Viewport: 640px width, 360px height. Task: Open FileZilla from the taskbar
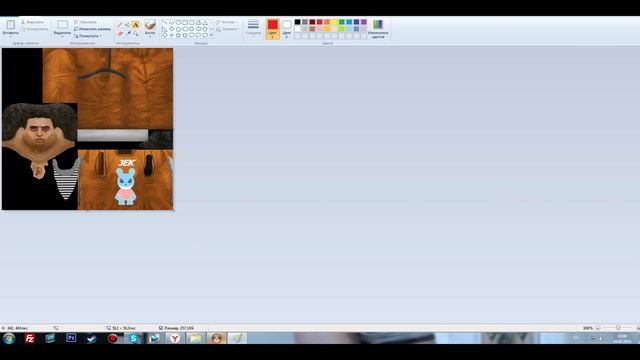click(29, 338)
